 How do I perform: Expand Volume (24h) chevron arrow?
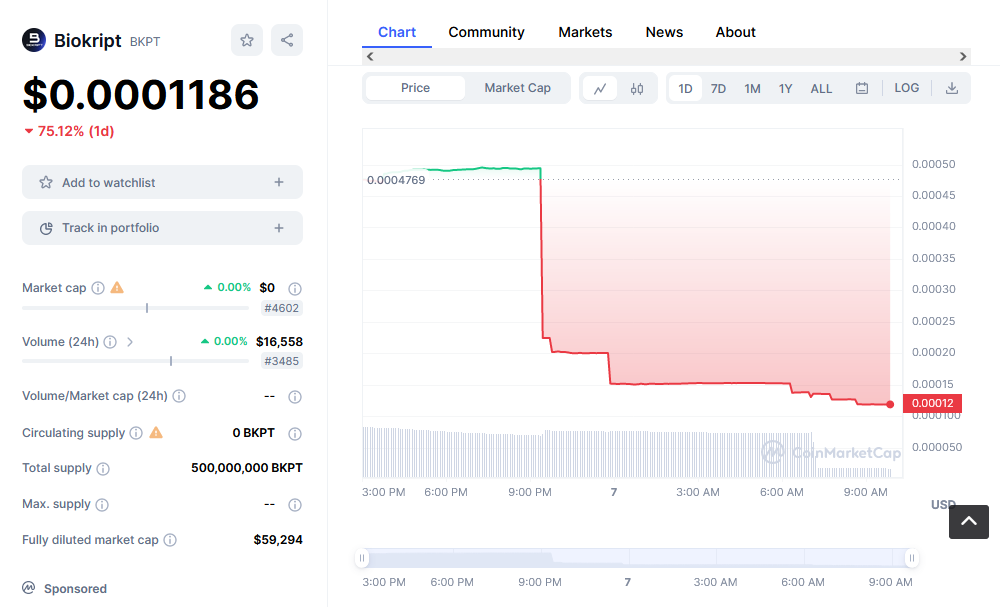pos(130,342)
